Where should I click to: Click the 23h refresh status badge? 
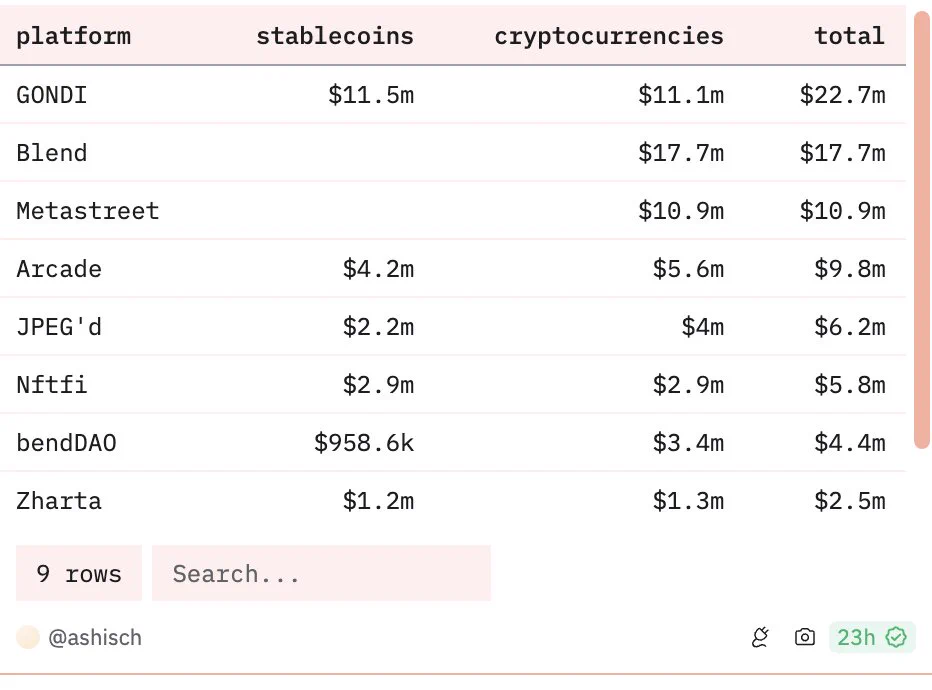pyautogui.click(x=872, y=637)
